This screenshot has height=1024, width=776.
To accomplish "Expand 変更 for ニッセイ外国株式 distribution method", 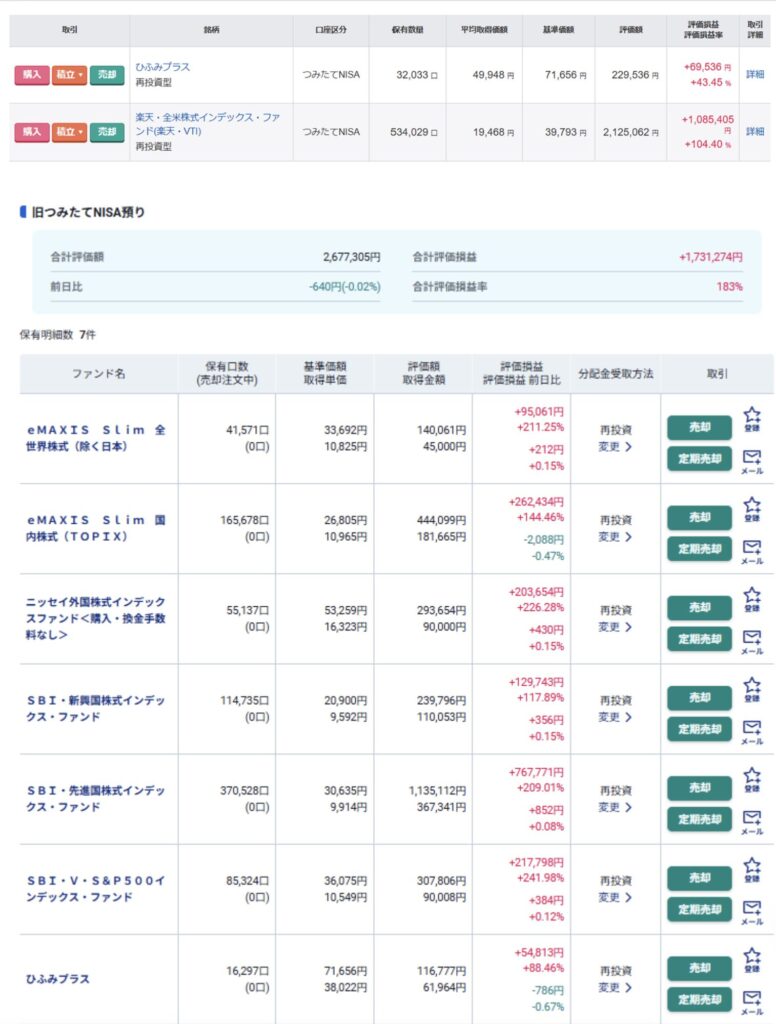I will pyautogui.click(x=615, y=627).
